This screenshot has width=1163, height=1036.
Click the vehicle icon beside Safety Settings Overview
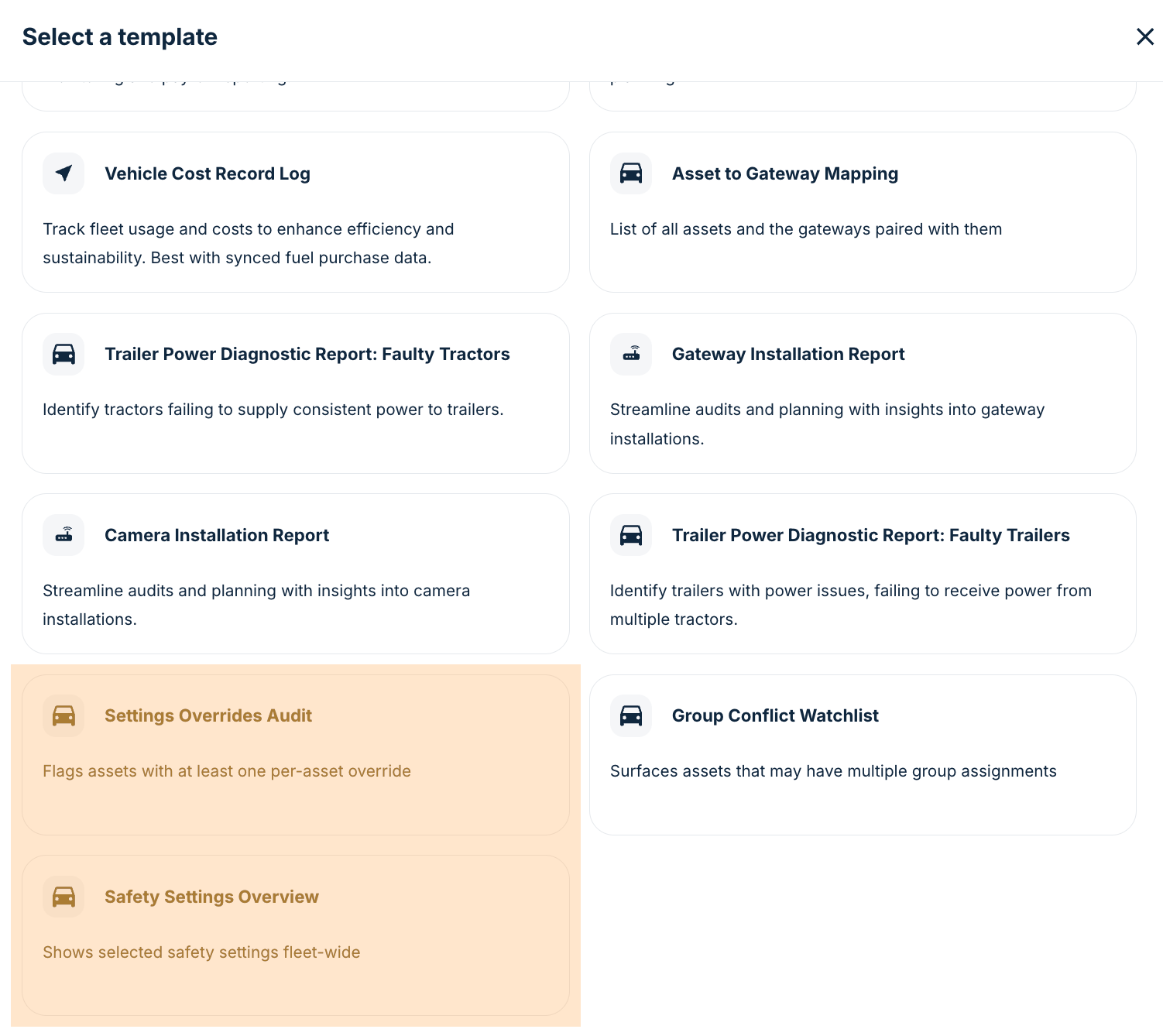pyautogui.click(x=63, y=897)
